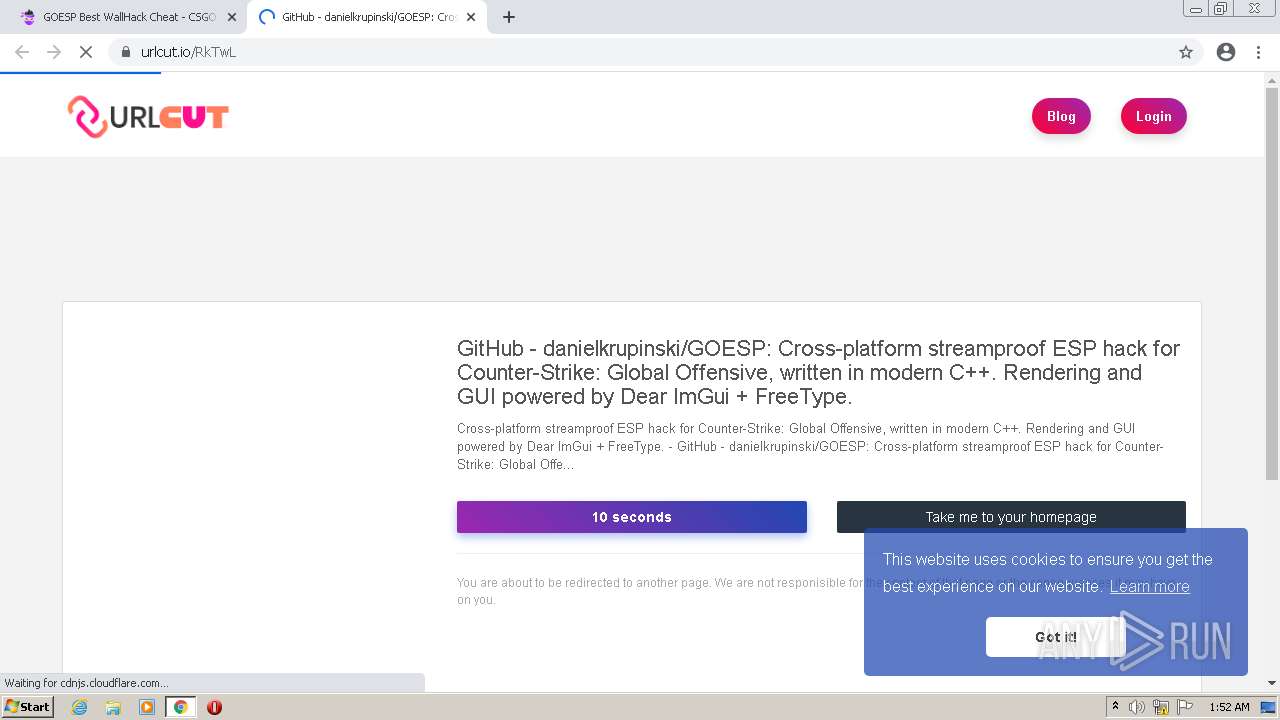This screenshot has height=720, width=1280.
Task: Click the 10 seconds countdown button
Action: (x=632, y=517)
